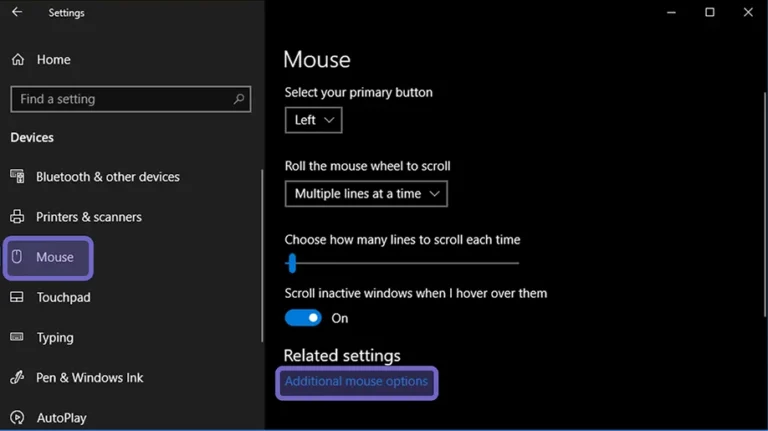Image resolution: width=768 pixels, height=431 pixels.
Task: Click the Pen & Windows Ink icon
Action: [x=17, y=377]
